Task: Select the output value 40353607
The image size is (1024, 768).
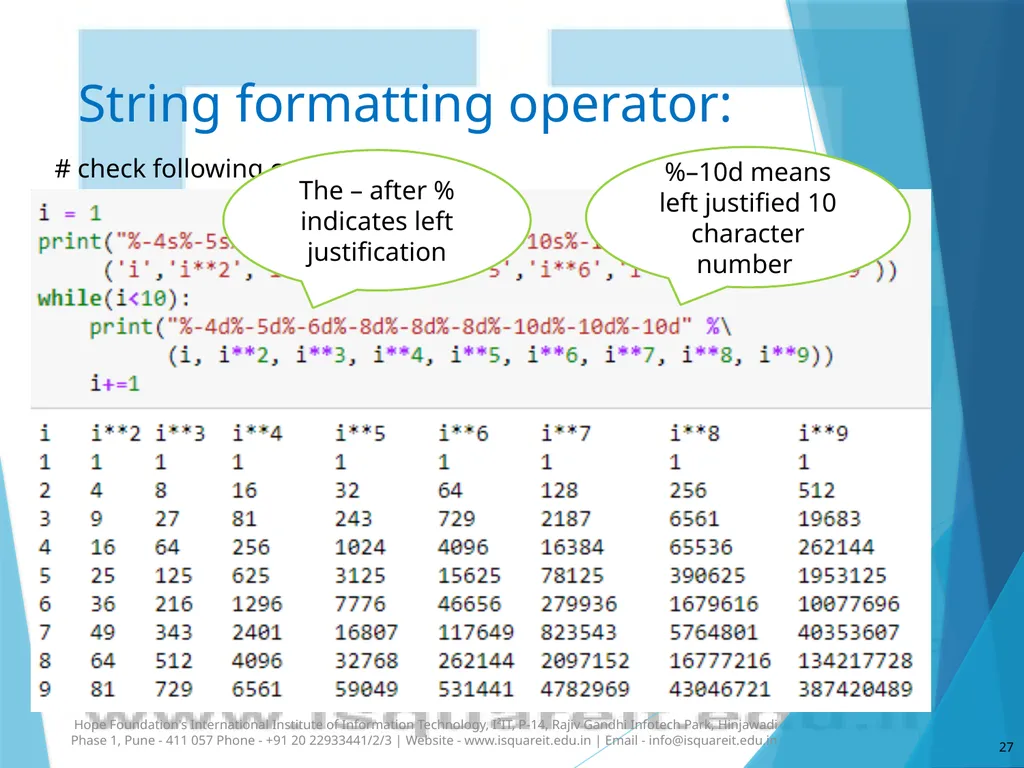Action: click(x=849, y=632)
